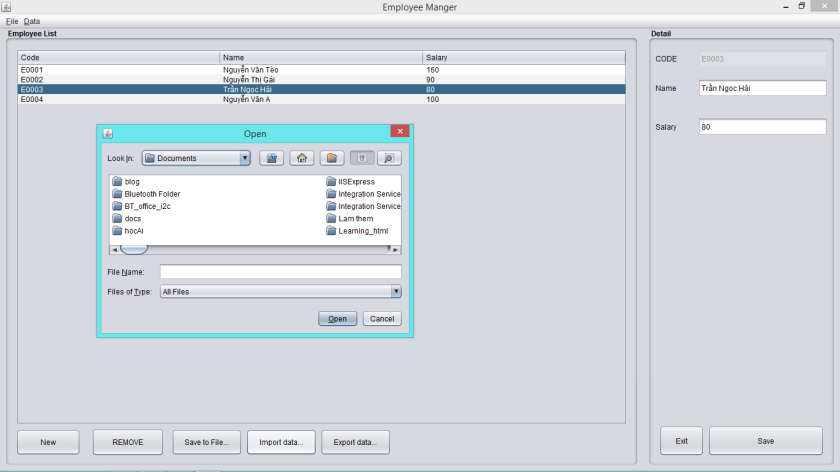Focus the Name field in Detail panel
The width and height of the screenshot is (840, 472).
pyautogui.click(x=762, y=88)
